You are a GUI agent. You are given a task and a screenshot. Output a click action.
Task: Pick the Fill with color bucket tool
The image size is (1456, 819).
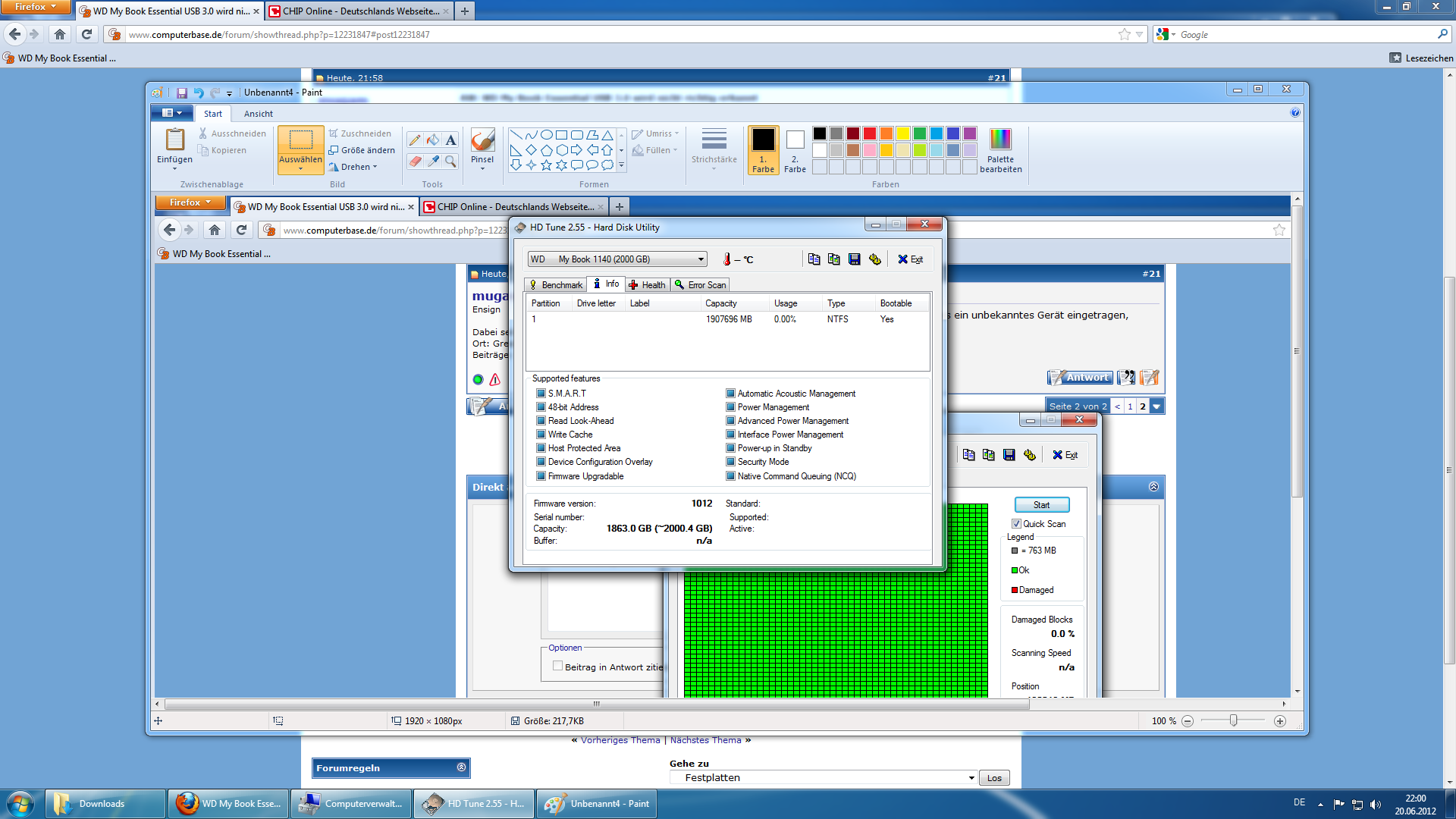[432, 140]
